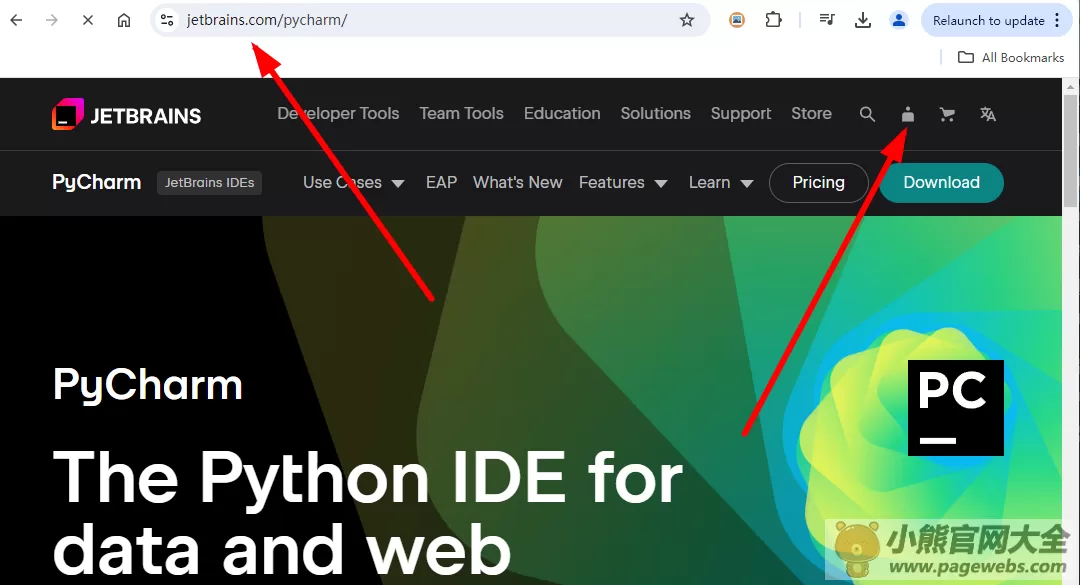This screenshot has height=585, width=1080.
Task: Click the PC PyCharm logo tile
Action: coord(956,408)
